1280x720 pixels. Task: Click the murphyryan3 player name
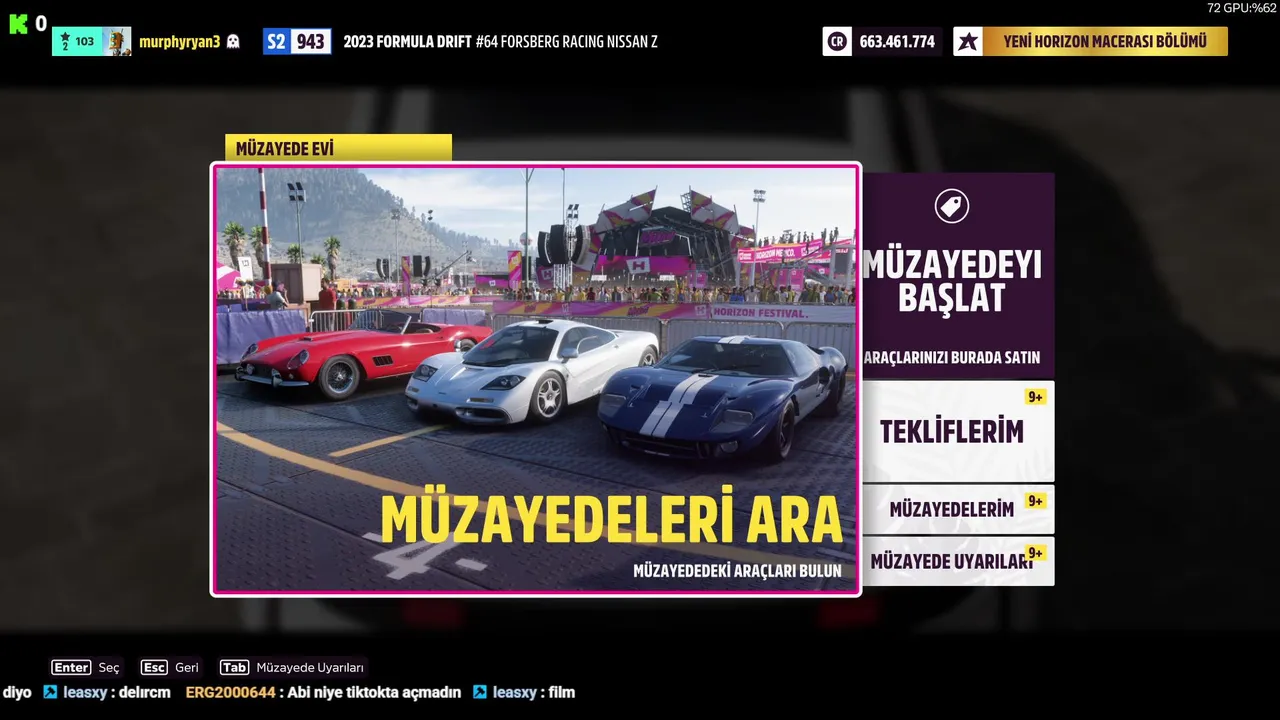179,42
